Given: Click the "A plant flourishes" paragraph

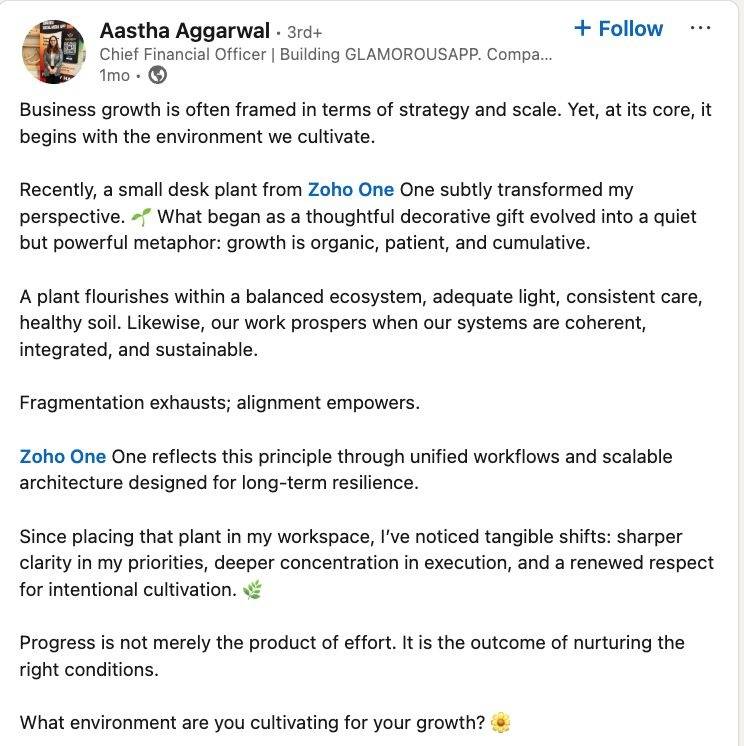Looking at the screenshot, I should [x=361, y=323].
